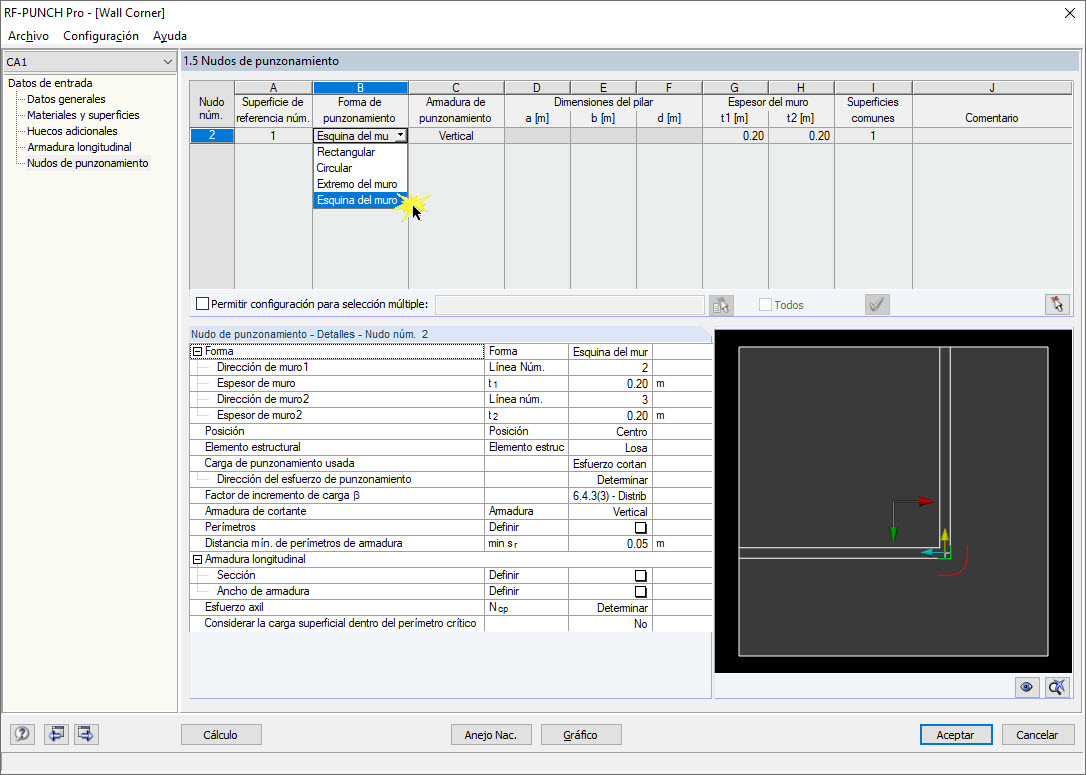Click Esfuerzo axil value Determinar
This screenshot has height=775, width=1086.
(x=610, y=607)
